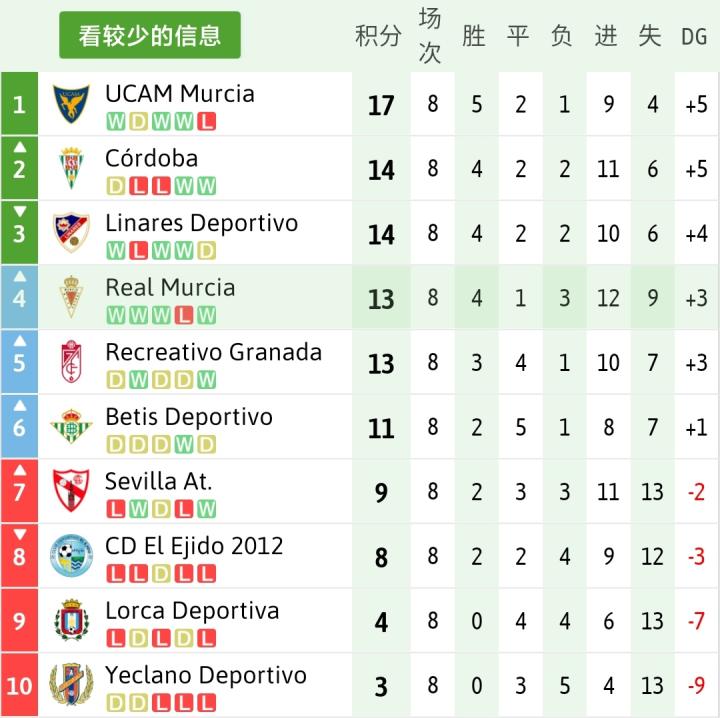
Task: Sort table by DG column header
Action: 694,37
